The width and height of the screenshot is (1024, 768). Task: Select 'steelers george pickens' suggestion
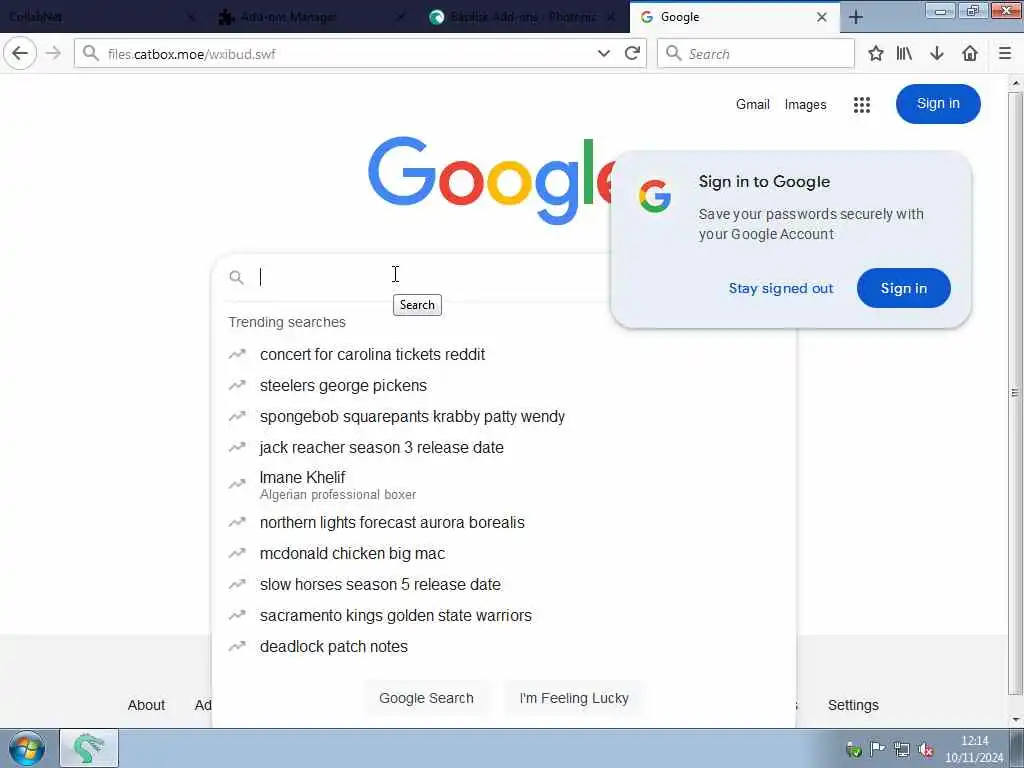(504, 385)
